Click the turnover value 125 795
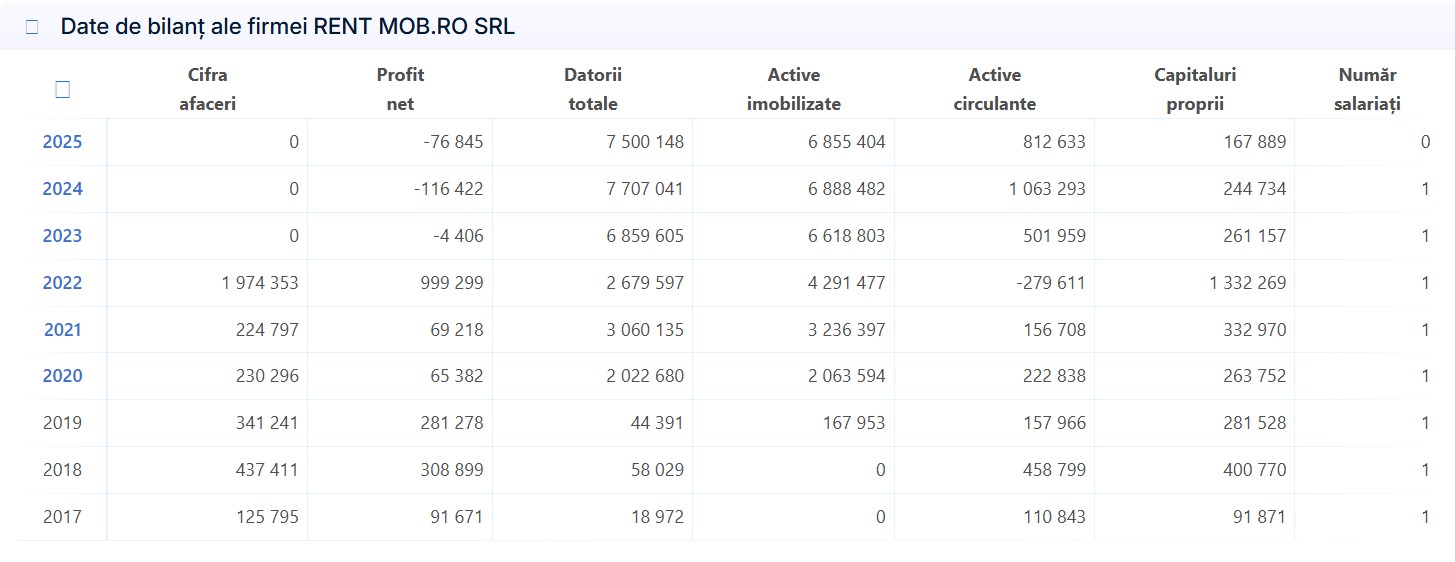 point(267,517)
